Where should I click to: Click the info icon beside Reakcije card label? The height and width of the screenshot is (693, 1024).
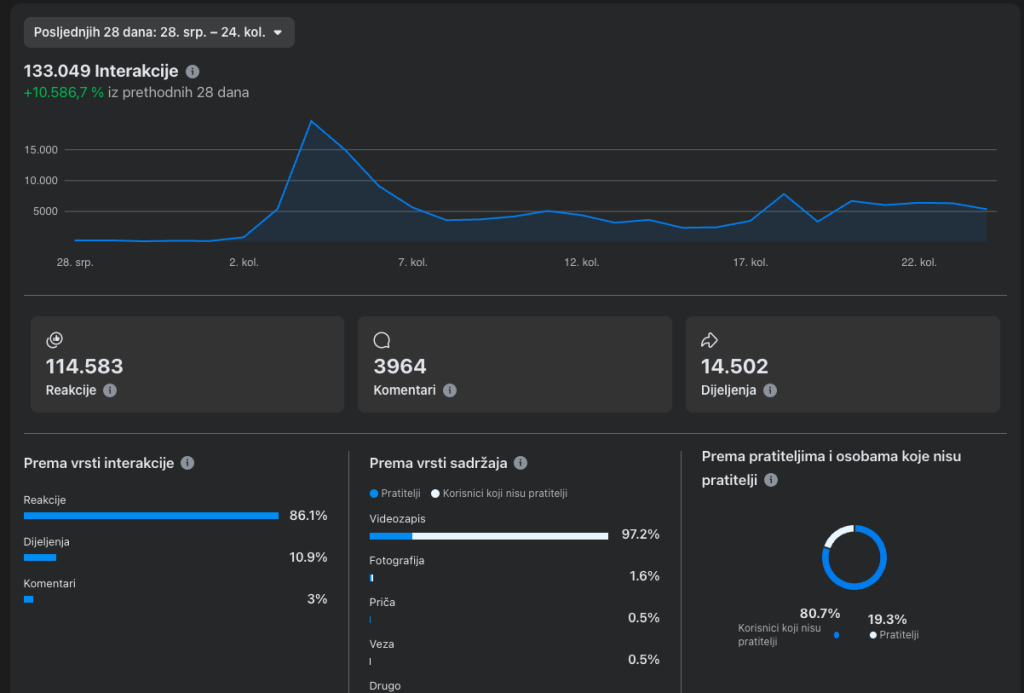(110, 391)
